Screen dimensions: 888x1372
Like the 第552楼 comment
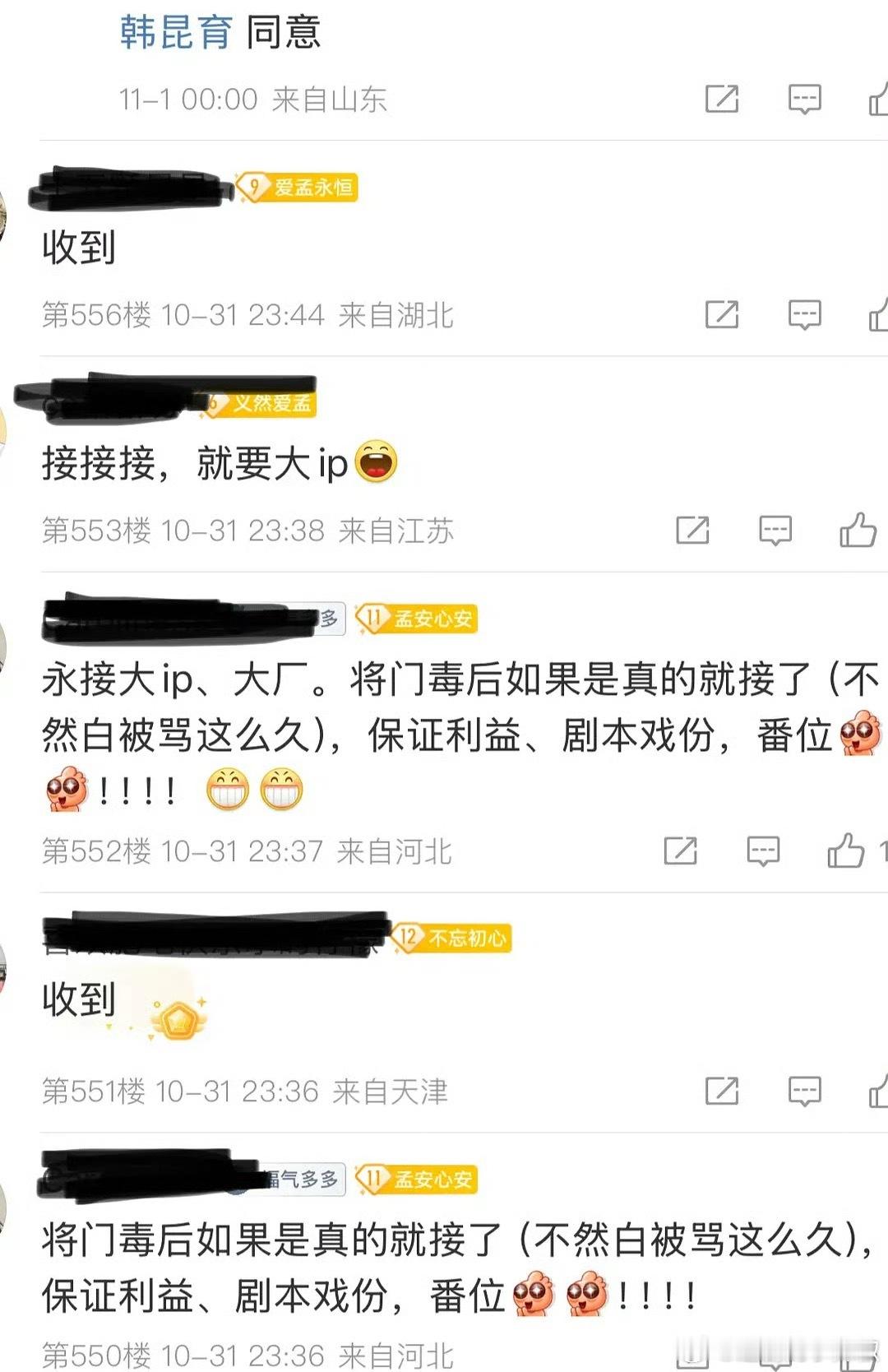pos(846,850)
